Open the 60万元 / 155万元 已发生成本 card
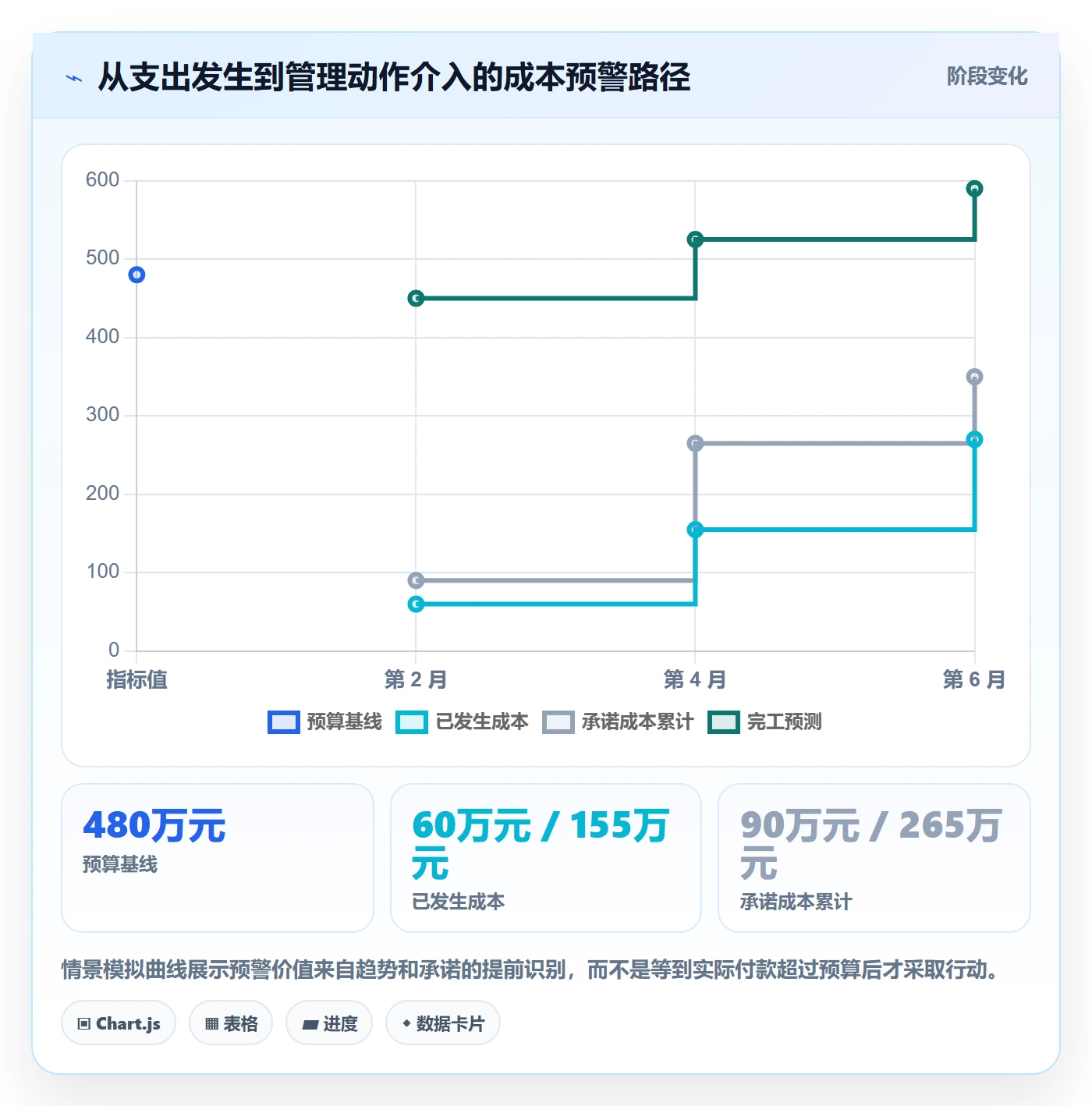The height and width of the screenshot is (1106, 1092). (x=546, y=858)
